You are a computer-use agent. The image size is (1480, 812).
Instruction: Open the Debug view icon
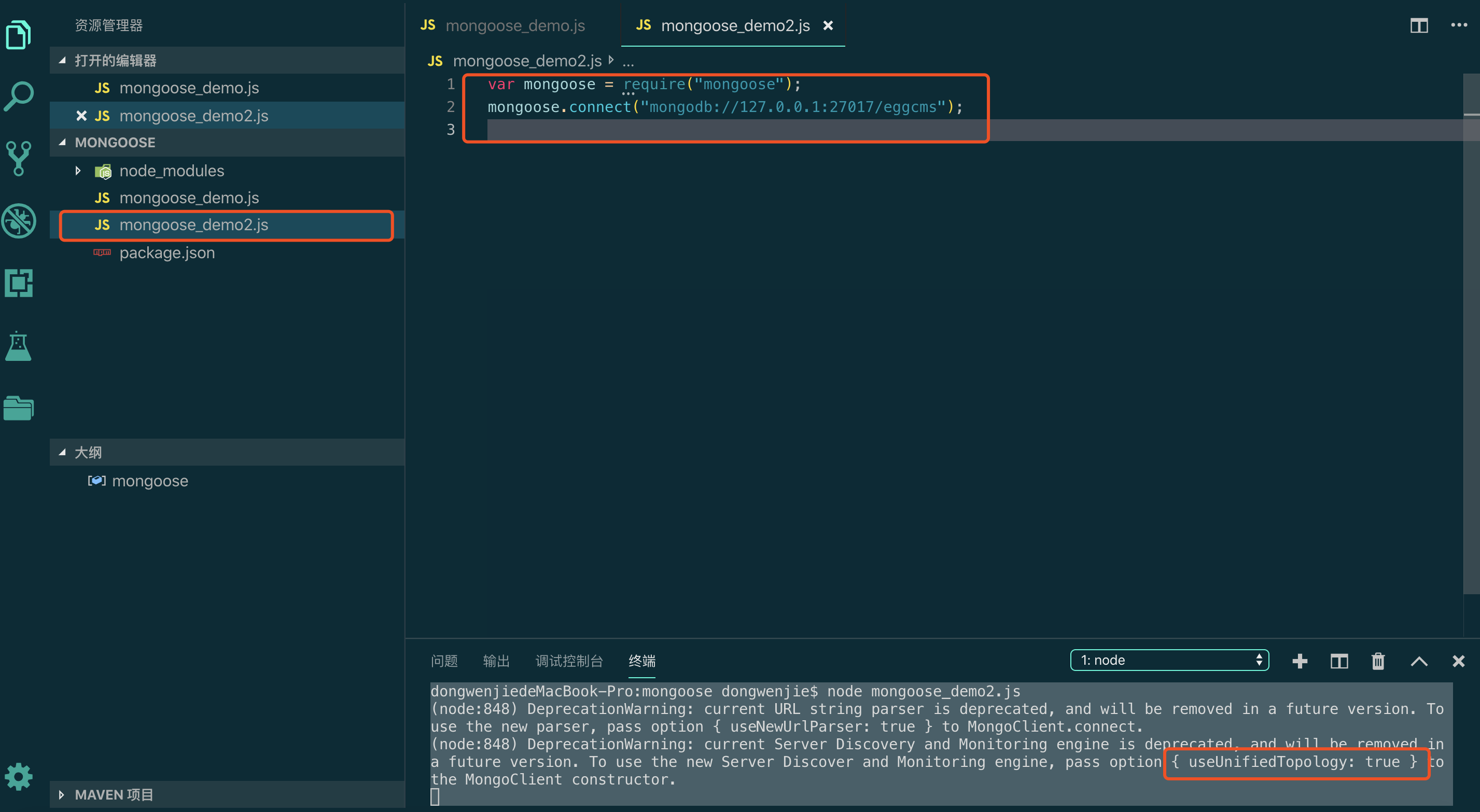pyautogui.click(x=18, y=221)
